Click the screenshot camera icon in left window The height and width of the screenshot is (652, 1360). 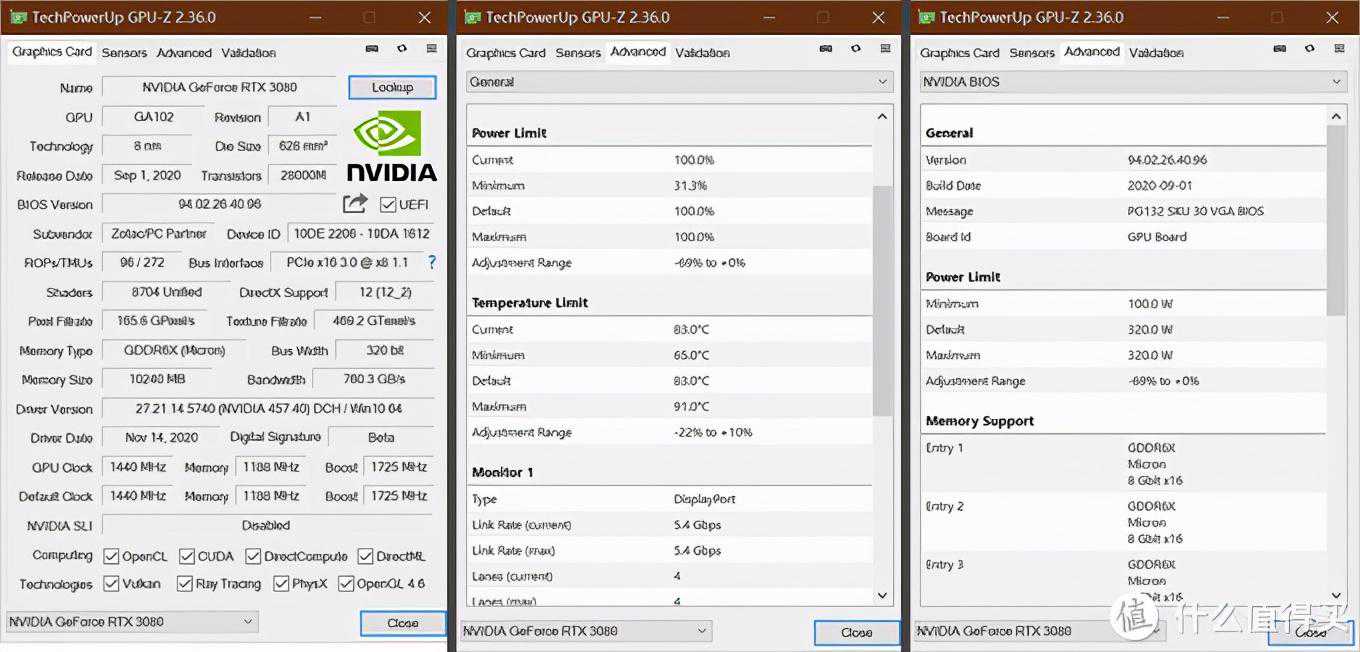[372, 48]
